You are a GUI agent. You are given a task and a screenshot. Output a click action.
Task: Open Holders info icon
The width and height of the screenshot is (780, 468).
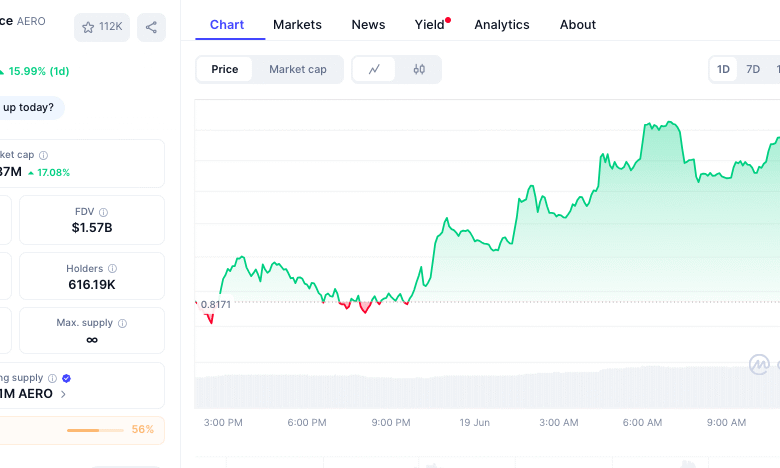click(x=112, y=269)
